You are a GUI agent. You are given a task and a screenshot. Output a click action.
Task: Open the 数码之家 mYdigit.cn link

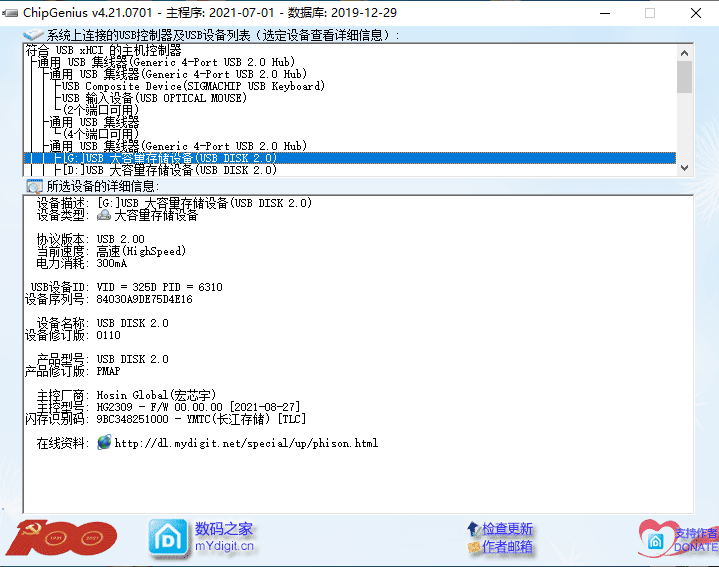point(224,537)
